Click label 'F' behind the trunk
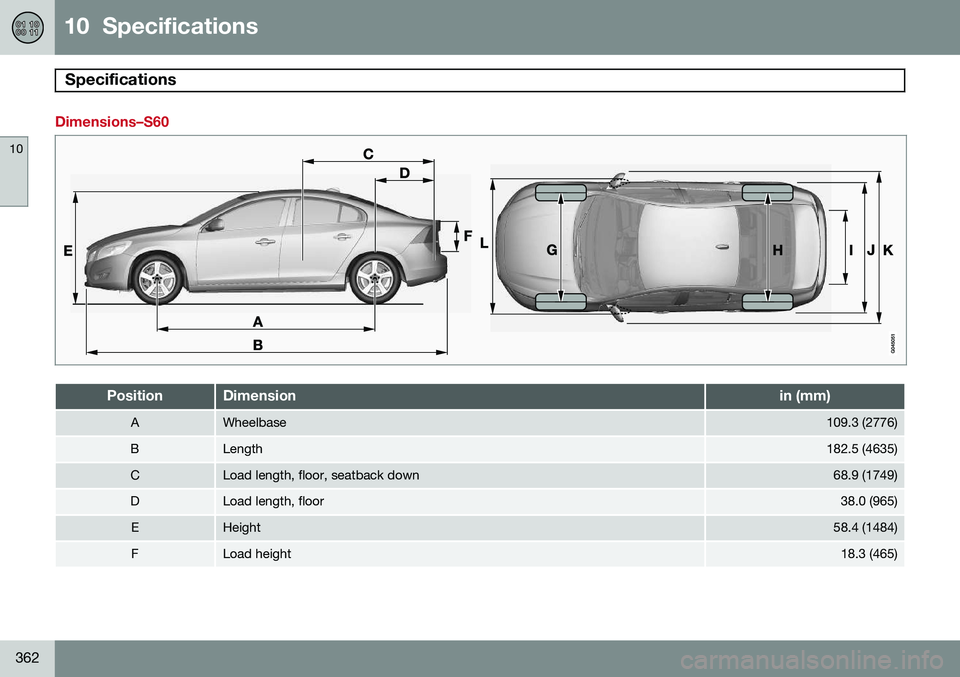This screenshot has width=960, height=677. pyautogui.click(x=468, y=236)
